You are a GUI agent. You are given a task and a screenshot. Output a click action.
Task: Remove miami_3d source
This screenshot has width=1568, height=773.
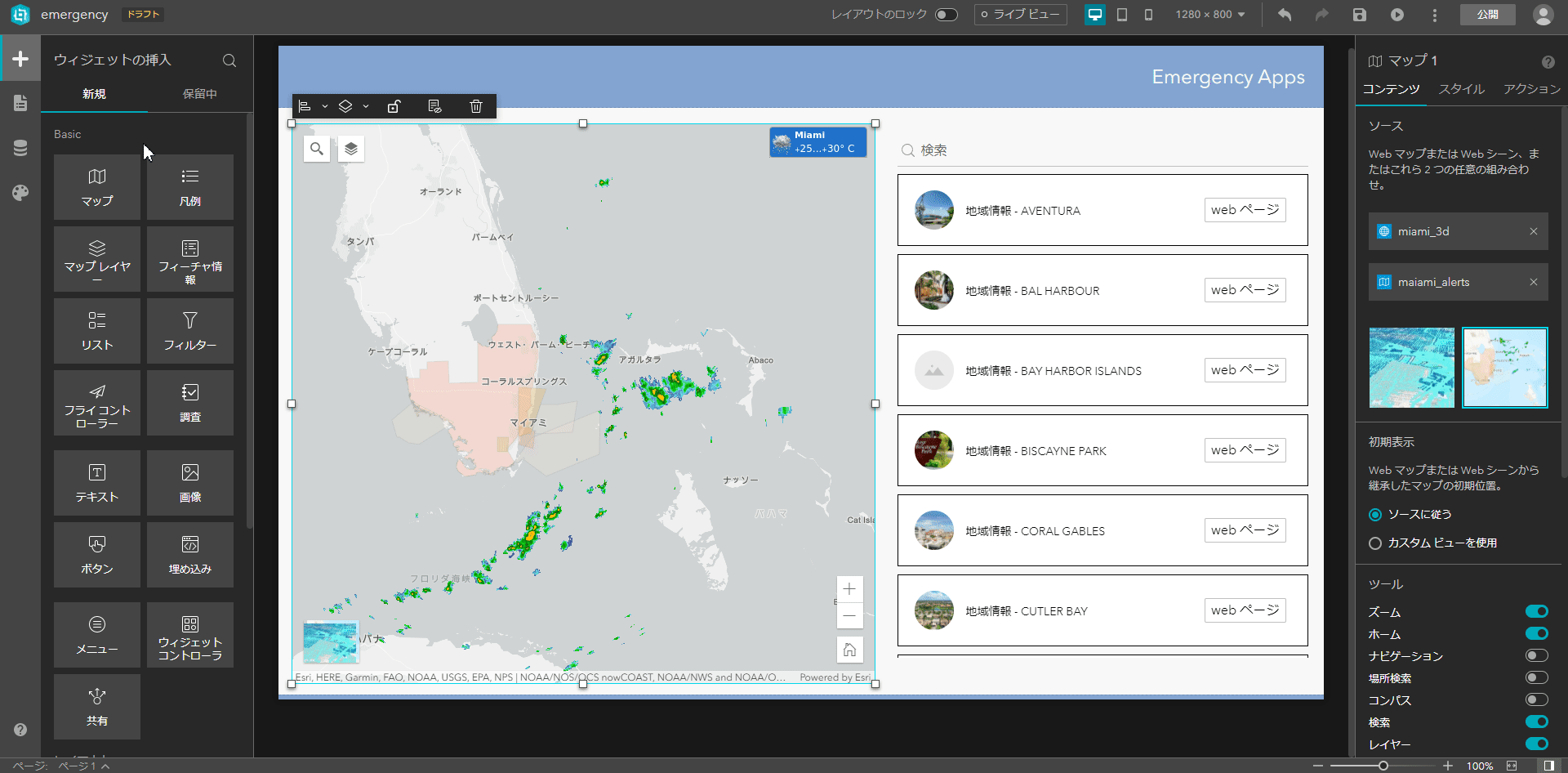tap(1534, 231)
